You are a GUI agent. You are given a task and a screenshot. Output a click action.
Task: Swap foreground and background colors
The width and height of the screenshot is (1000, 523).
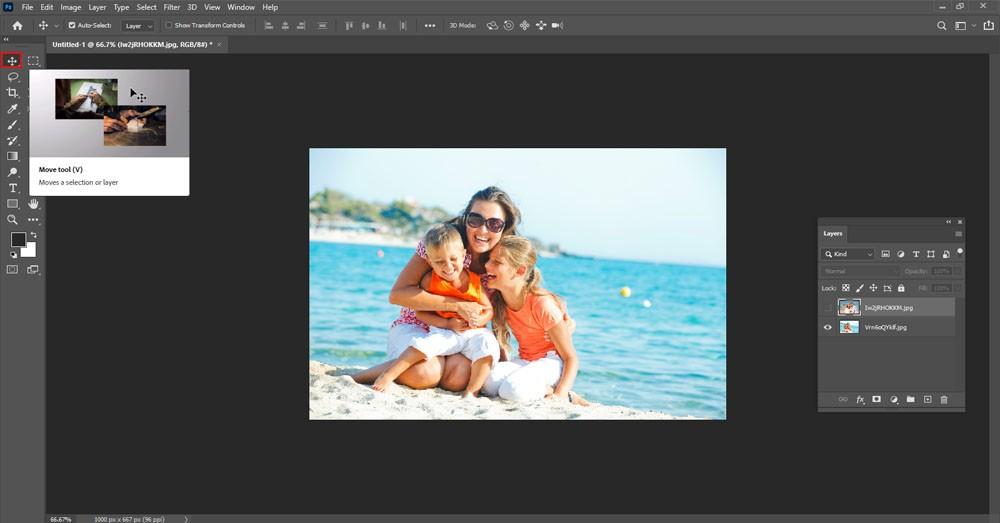[33, 235]
